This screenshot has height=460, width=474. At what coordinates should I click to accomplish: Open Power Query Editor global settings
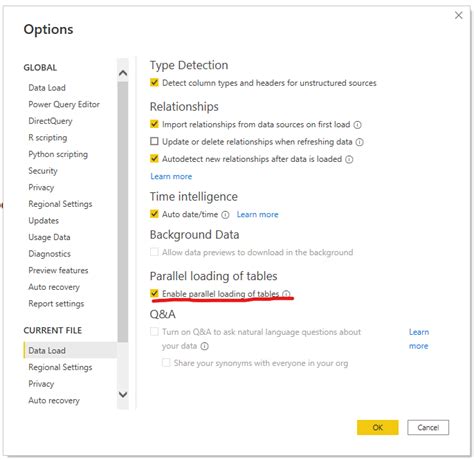pos(64,104)
